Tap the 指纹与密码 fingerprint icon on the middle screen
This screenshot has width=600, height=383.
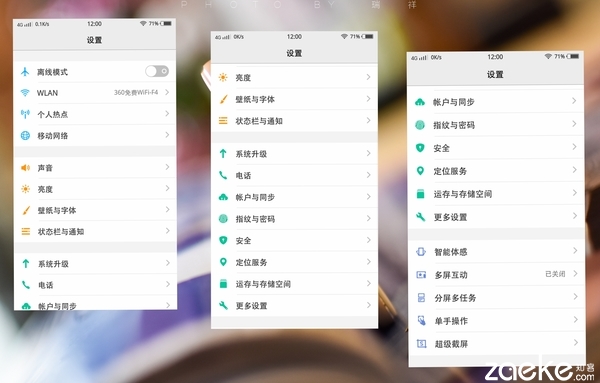(223, 218)
